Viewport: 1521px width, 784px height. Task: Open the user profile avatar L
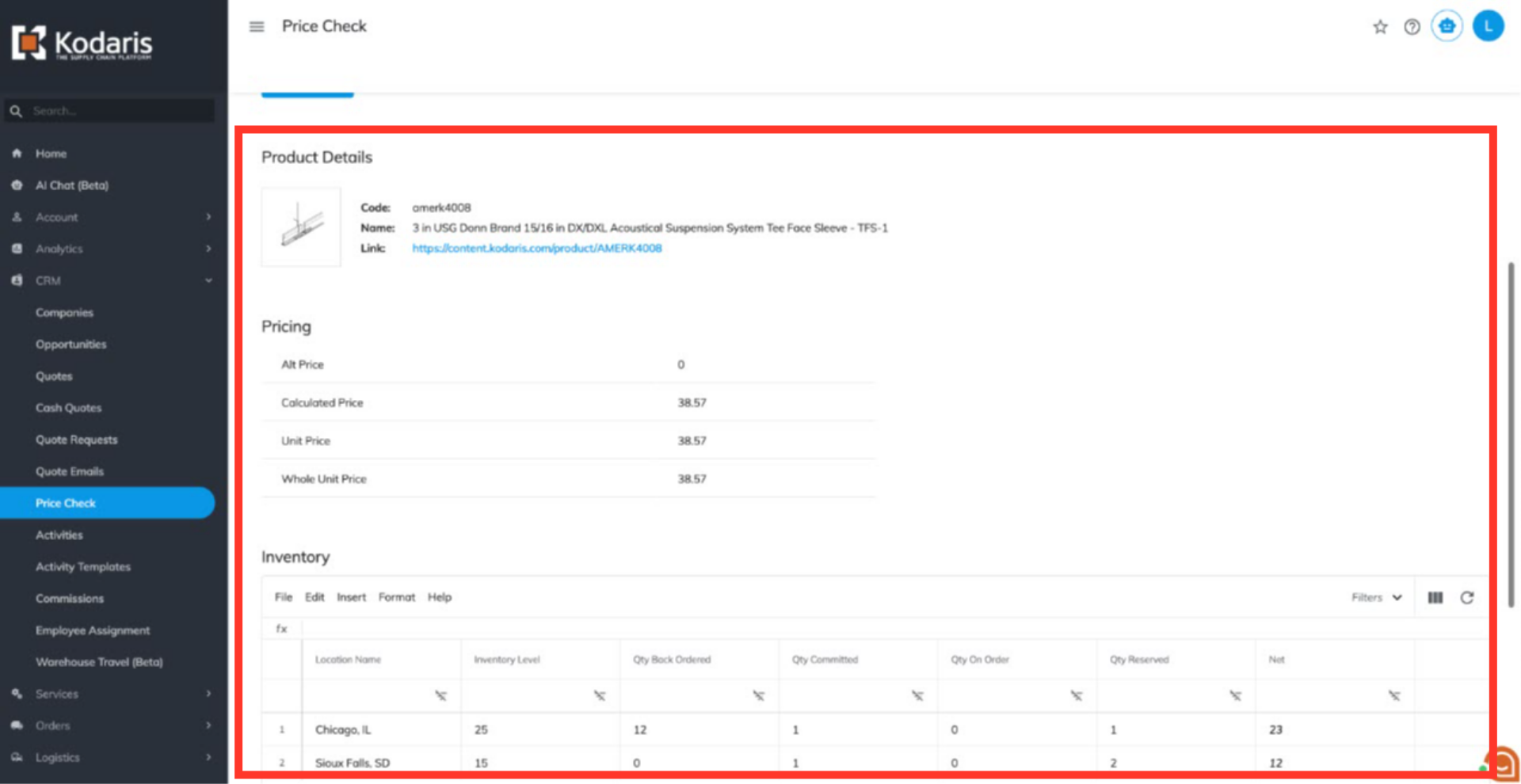(x=1488, y=26)
